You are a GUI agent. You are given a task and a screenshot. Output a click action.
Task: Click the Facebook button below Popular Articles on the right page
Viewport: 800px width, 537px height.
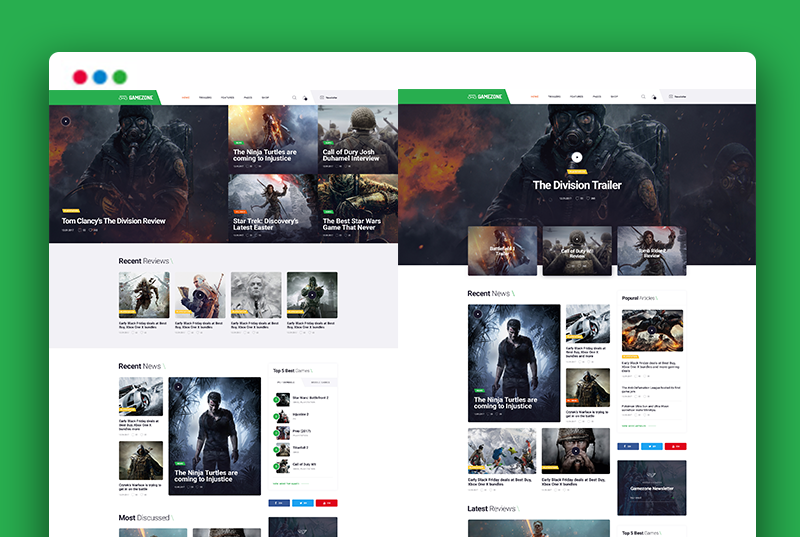[x=628, y=446]
